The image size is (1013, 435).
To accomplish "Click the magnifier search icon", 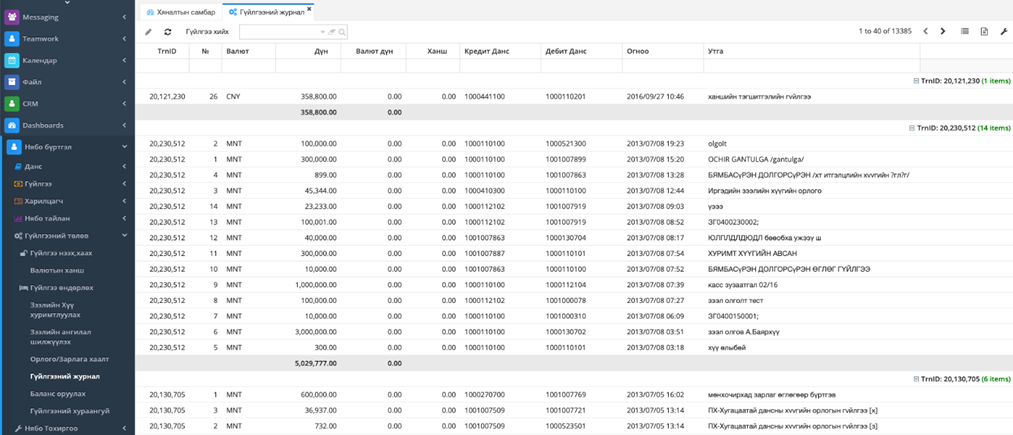I will tap(342, 32).
